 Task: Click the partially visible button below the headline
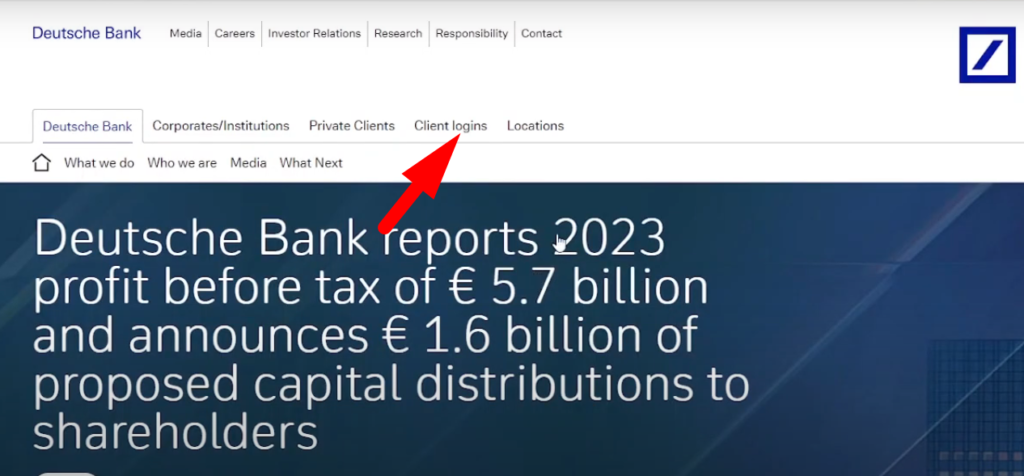(x=66, y=472)
